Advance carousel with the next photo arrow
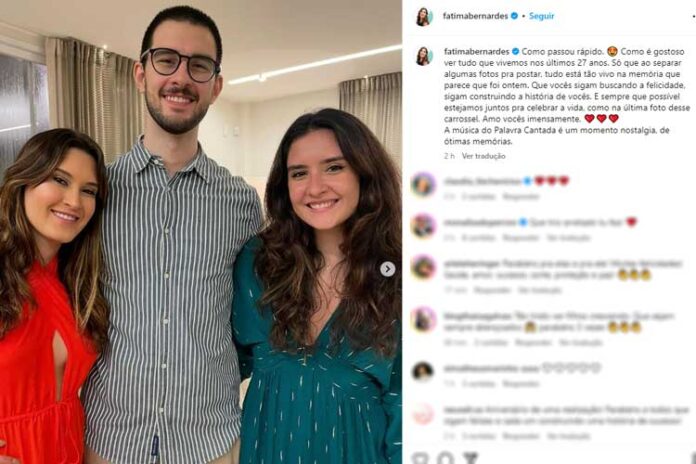Image resolution: width=696 pixels, height=464 pixels. point(388,269)
